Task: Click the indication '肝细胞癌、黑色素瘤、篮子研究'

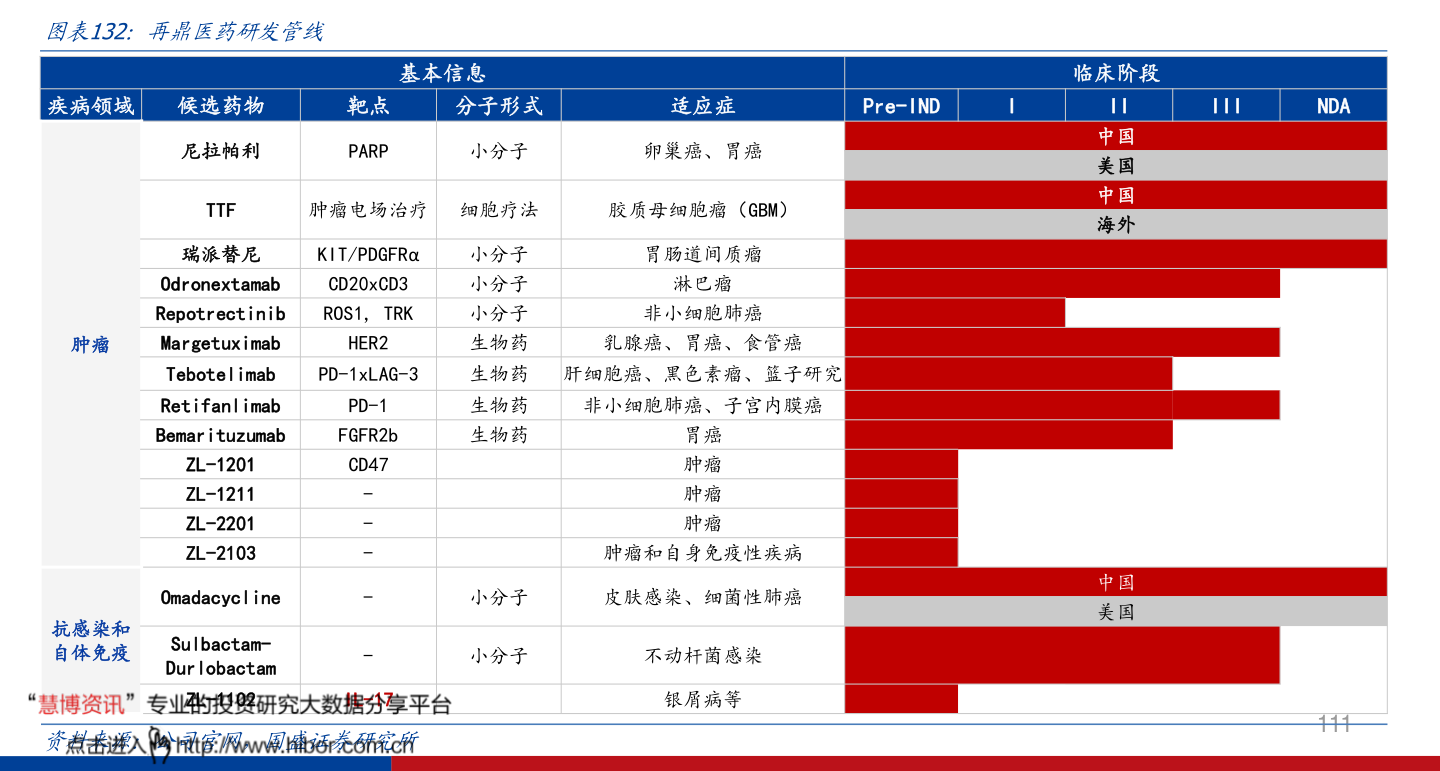Action: tap(703, 374)
